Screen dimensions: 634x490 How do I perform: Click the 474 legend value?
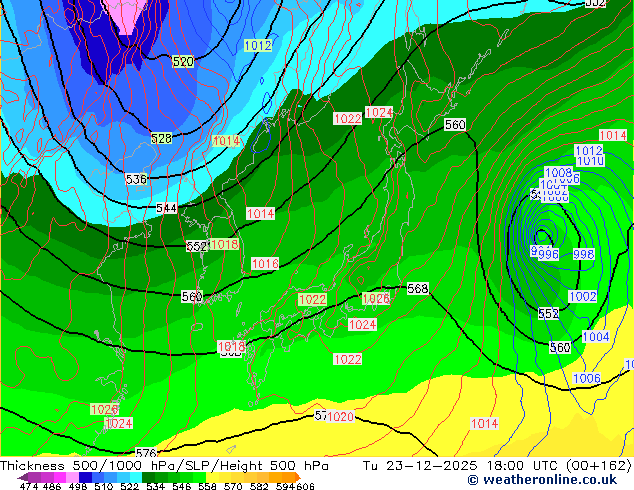(x=29, y=486)
